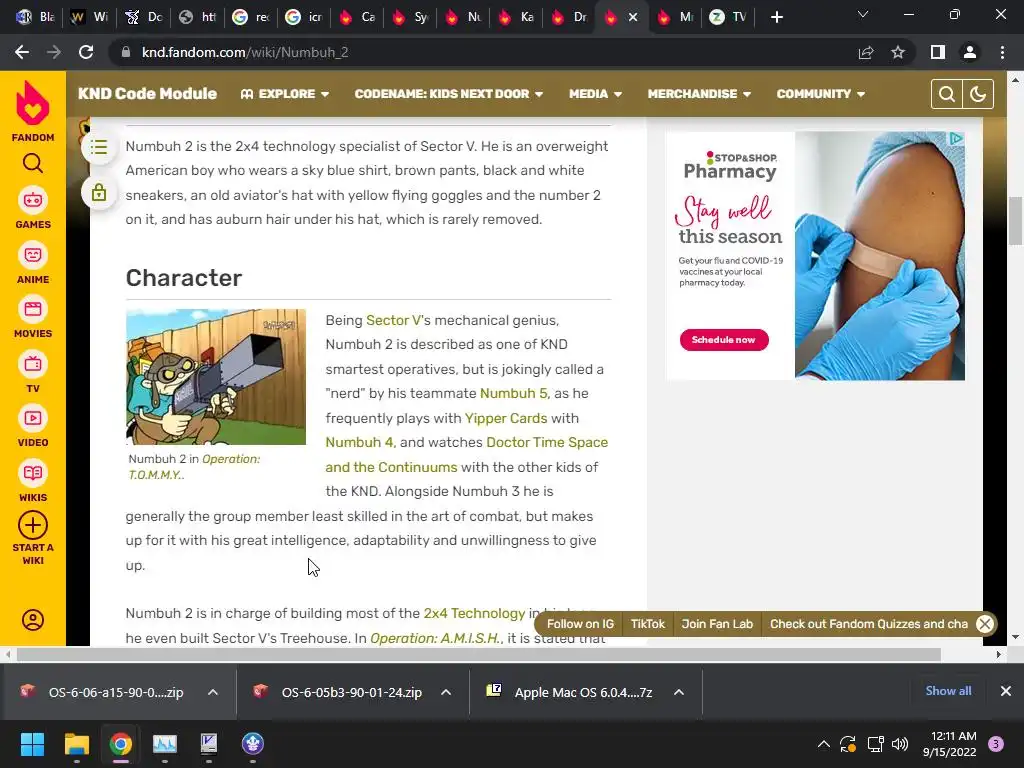Open File Explorer from the taskbar
The height and width of the screenshot is (768, 1024).
tap(76, 744)
